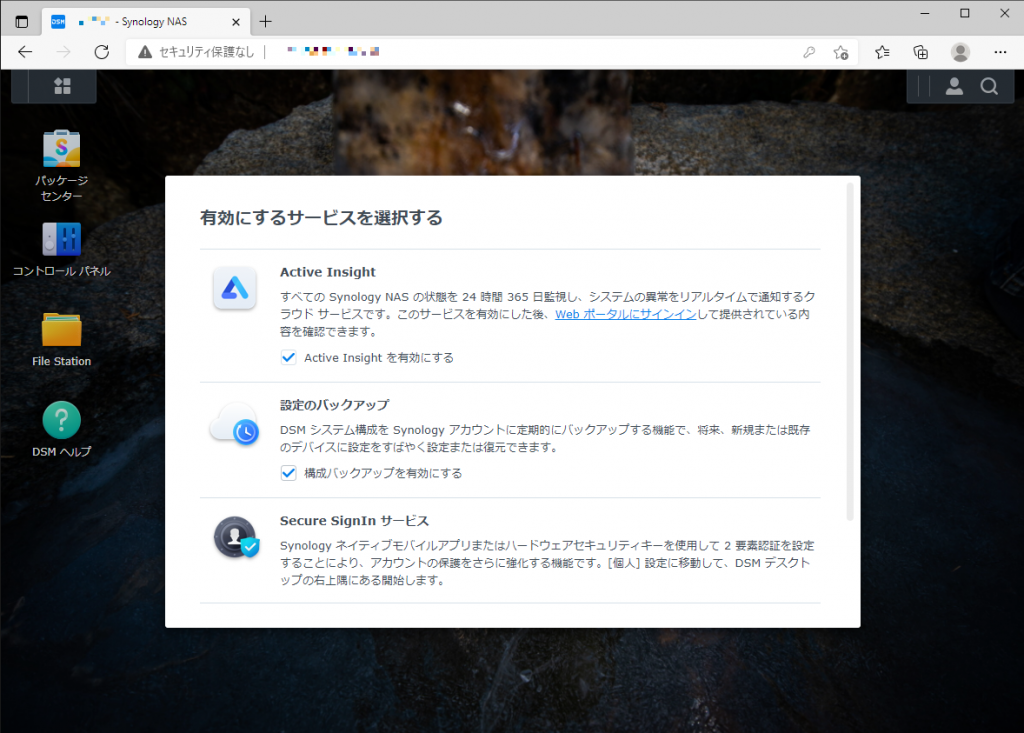Open the browser Collections icon
1024x733 pixels.
tap(921, 52)
